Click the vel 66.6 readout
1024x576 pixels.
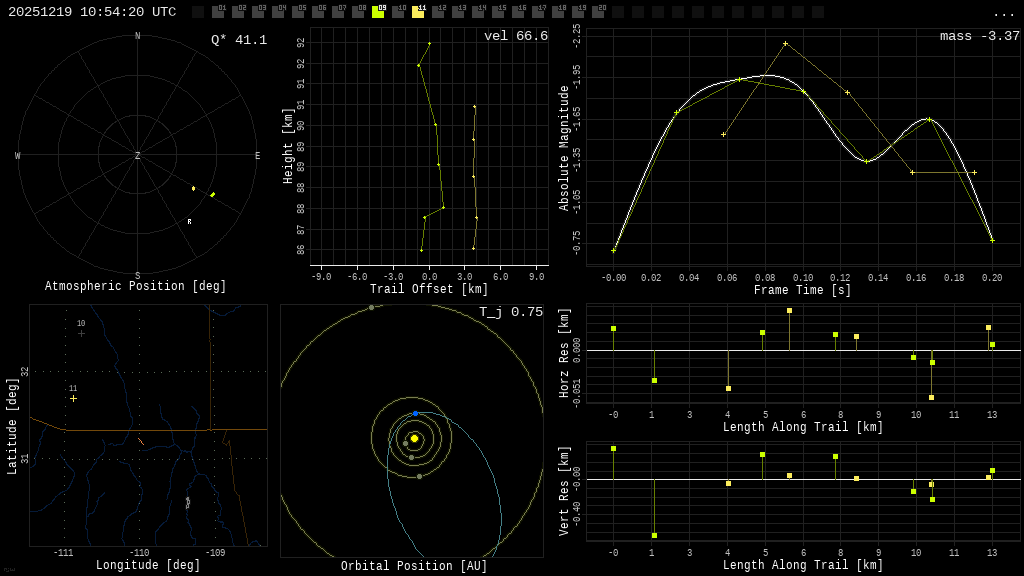click(x=516, y=36)
